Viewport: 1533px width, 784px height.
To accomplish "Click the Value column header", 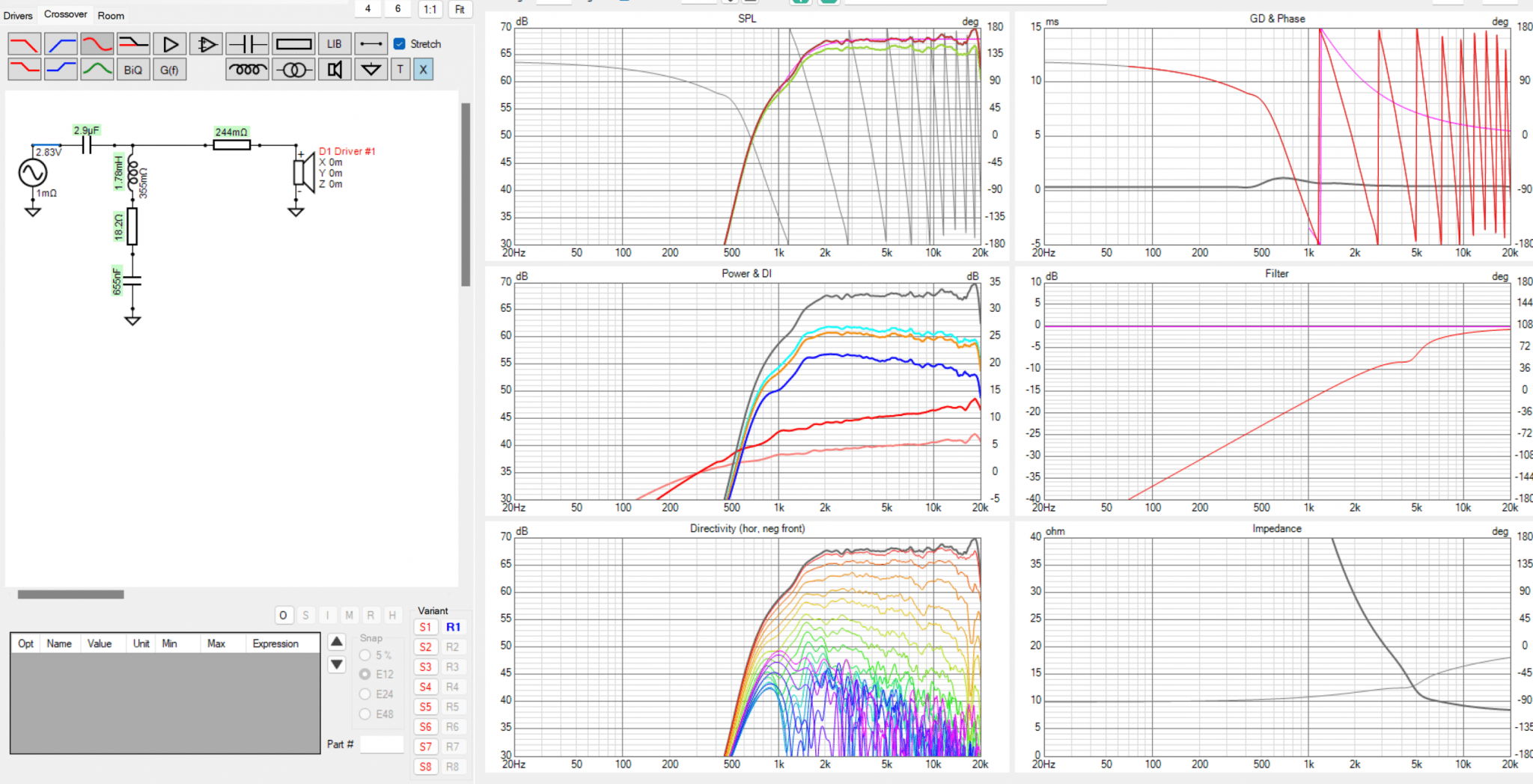I will pyautogui.click(x=99, y=643).
